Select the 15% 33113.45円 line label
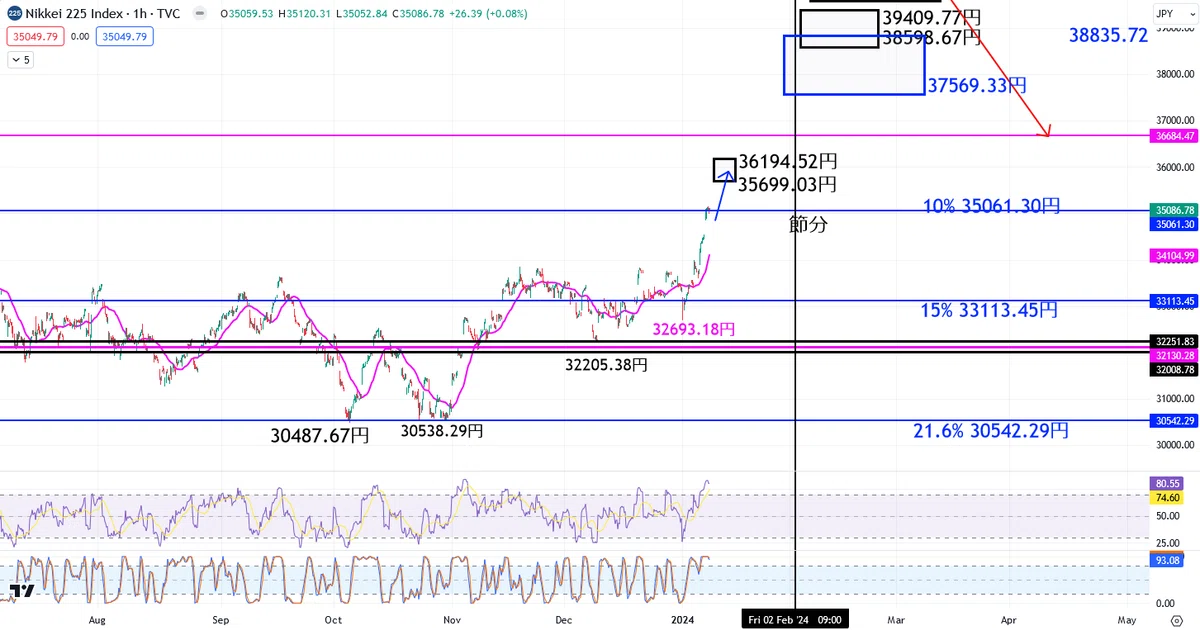The width and height of the screenshot is (1200, 630). click(988, 310)
